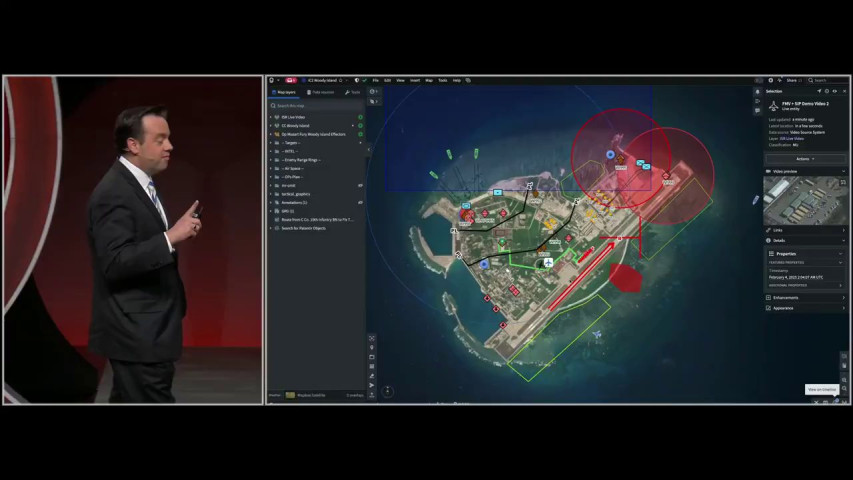Image resolution: width=853 pixels, height=480 pixels.
Task: Switch to the Data sources tab
Action: [x=320, y=93]
